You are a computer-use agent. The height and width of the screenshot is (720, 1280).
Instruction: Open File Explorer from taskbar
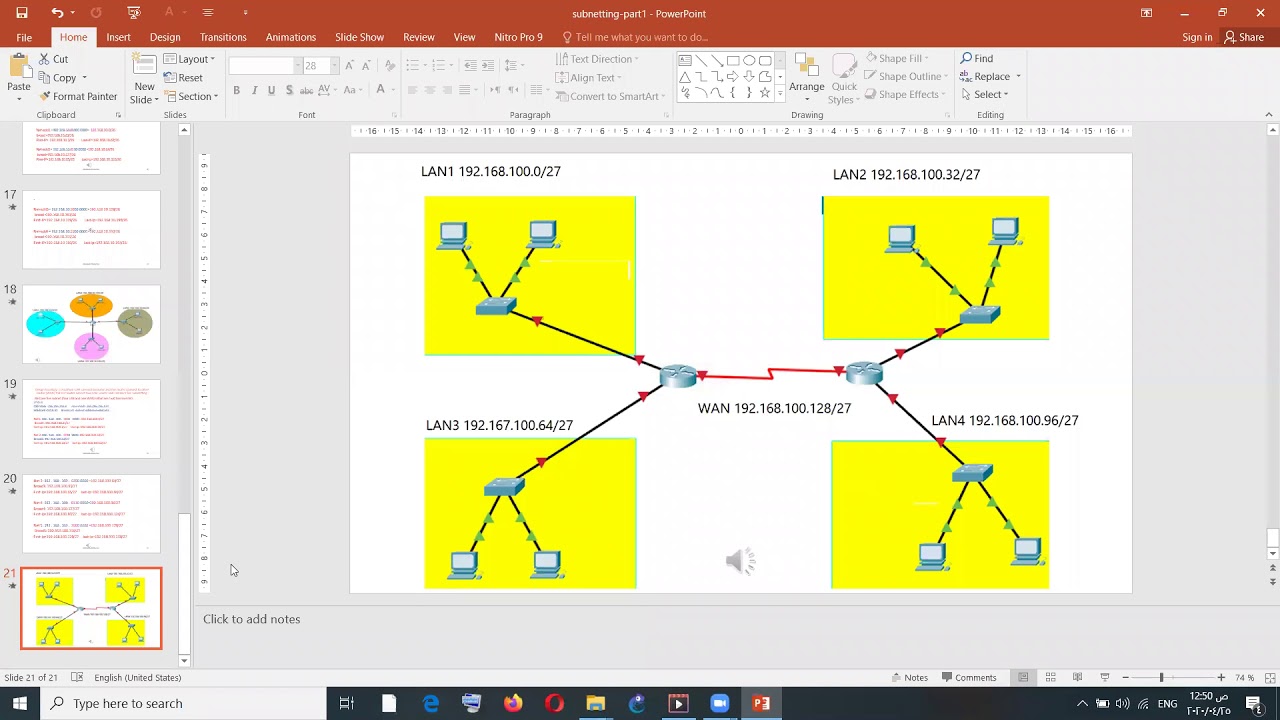pyautogui.click(x=595, y=704)
